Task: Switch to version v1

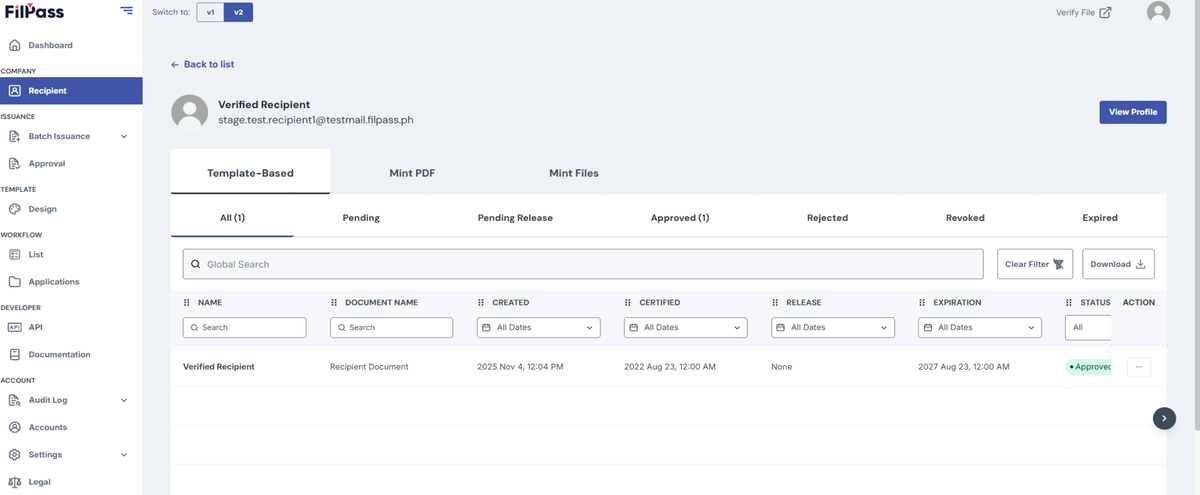Action: tap(210, 12)
